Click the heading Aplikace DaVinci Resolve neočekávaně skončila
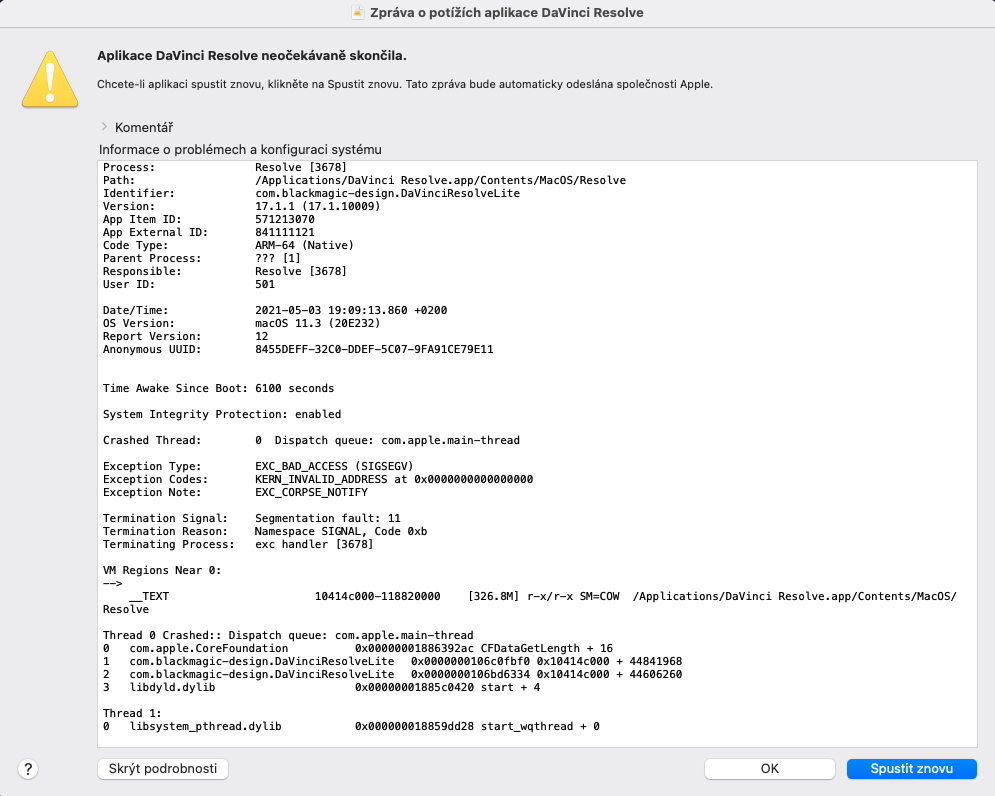The height and width of the screenshot is (796, 995). 251,56
